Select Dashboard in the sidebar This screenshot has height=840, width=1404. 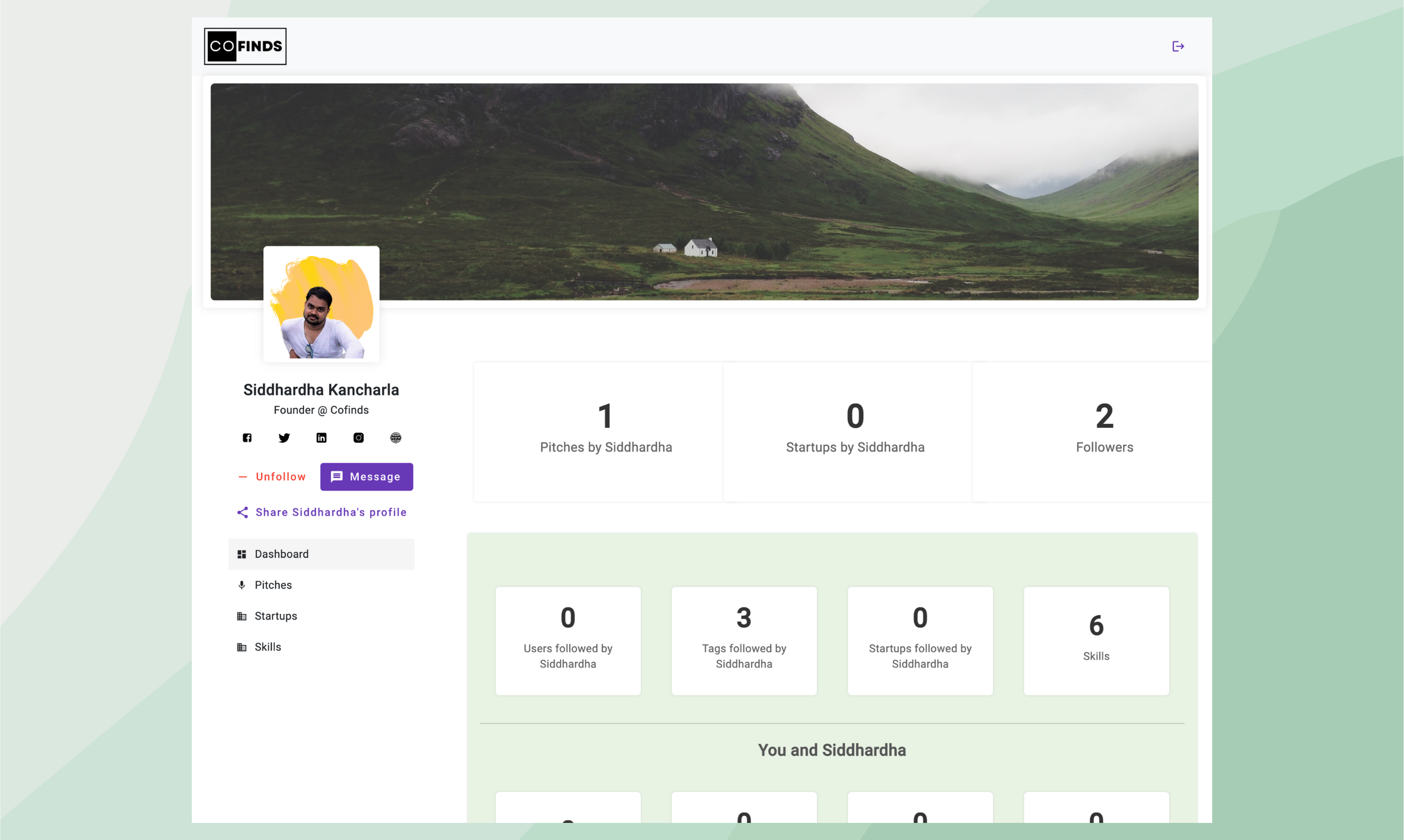(x=322, y=554)
